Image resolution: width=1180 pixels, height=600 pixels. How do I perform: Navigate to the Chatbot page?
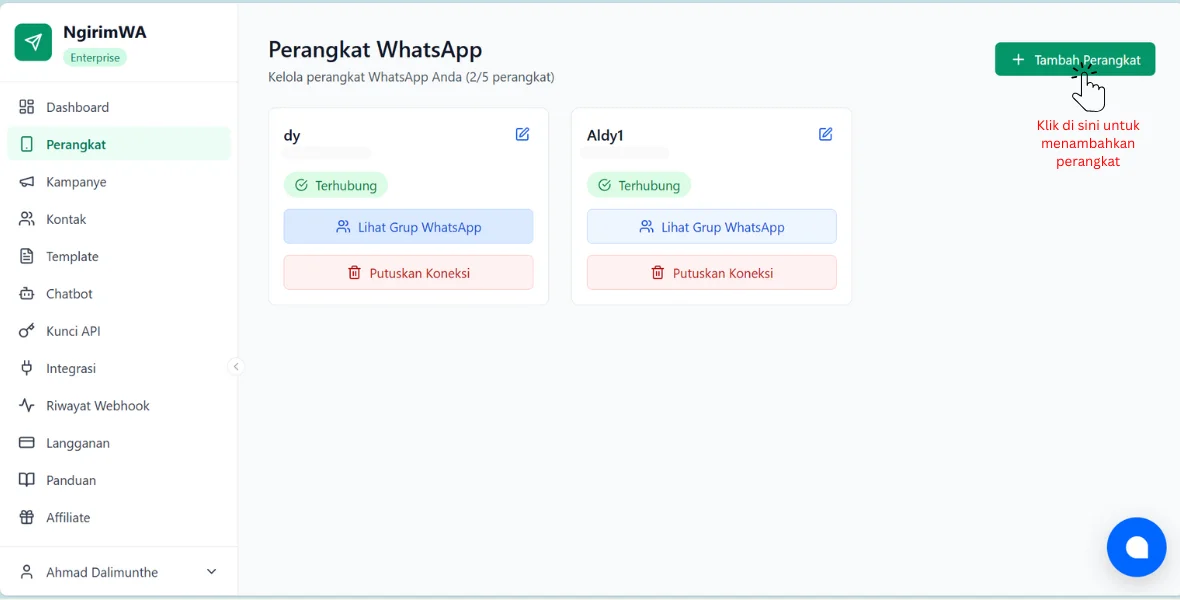click(119, 294)
